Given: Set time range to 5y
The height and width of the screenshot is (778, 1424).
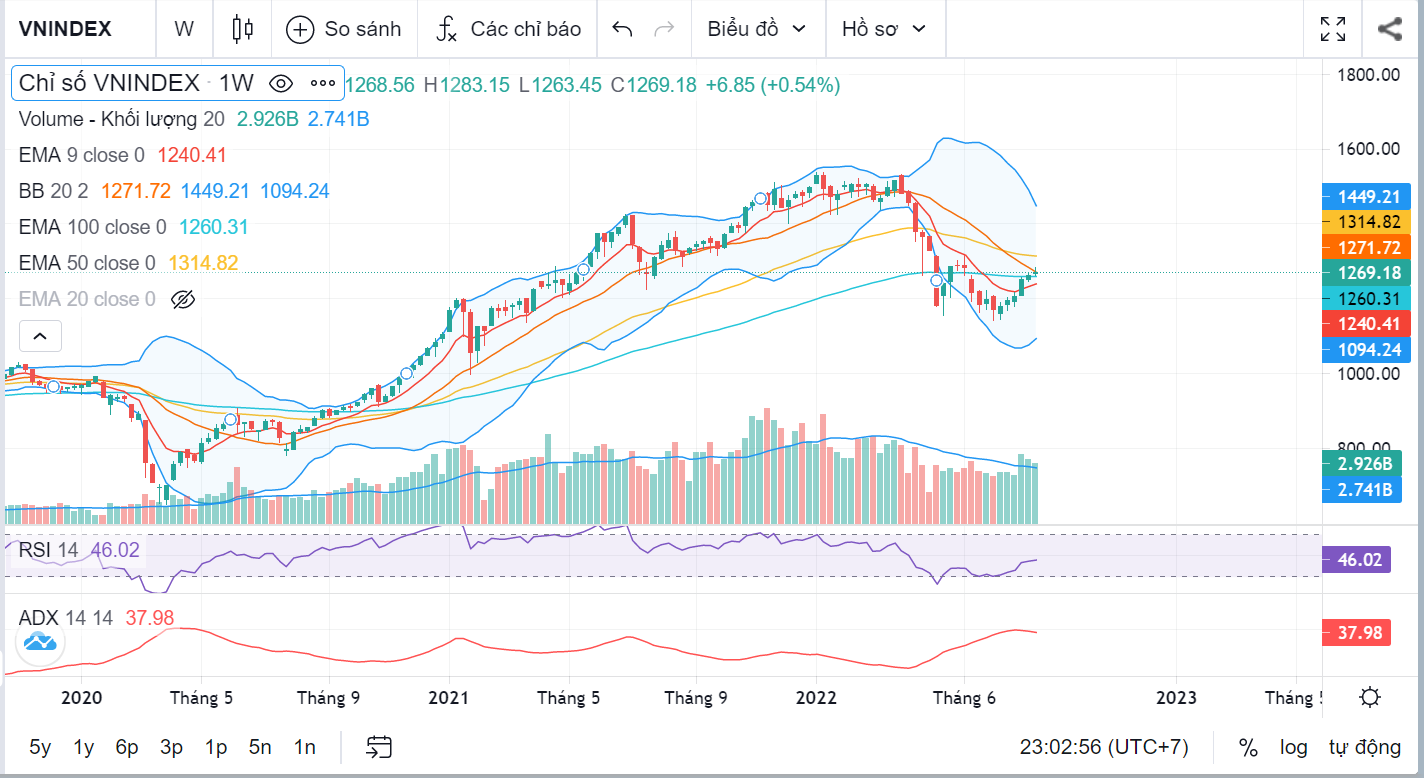Looking at the screenshot, I should coord(40,747).
